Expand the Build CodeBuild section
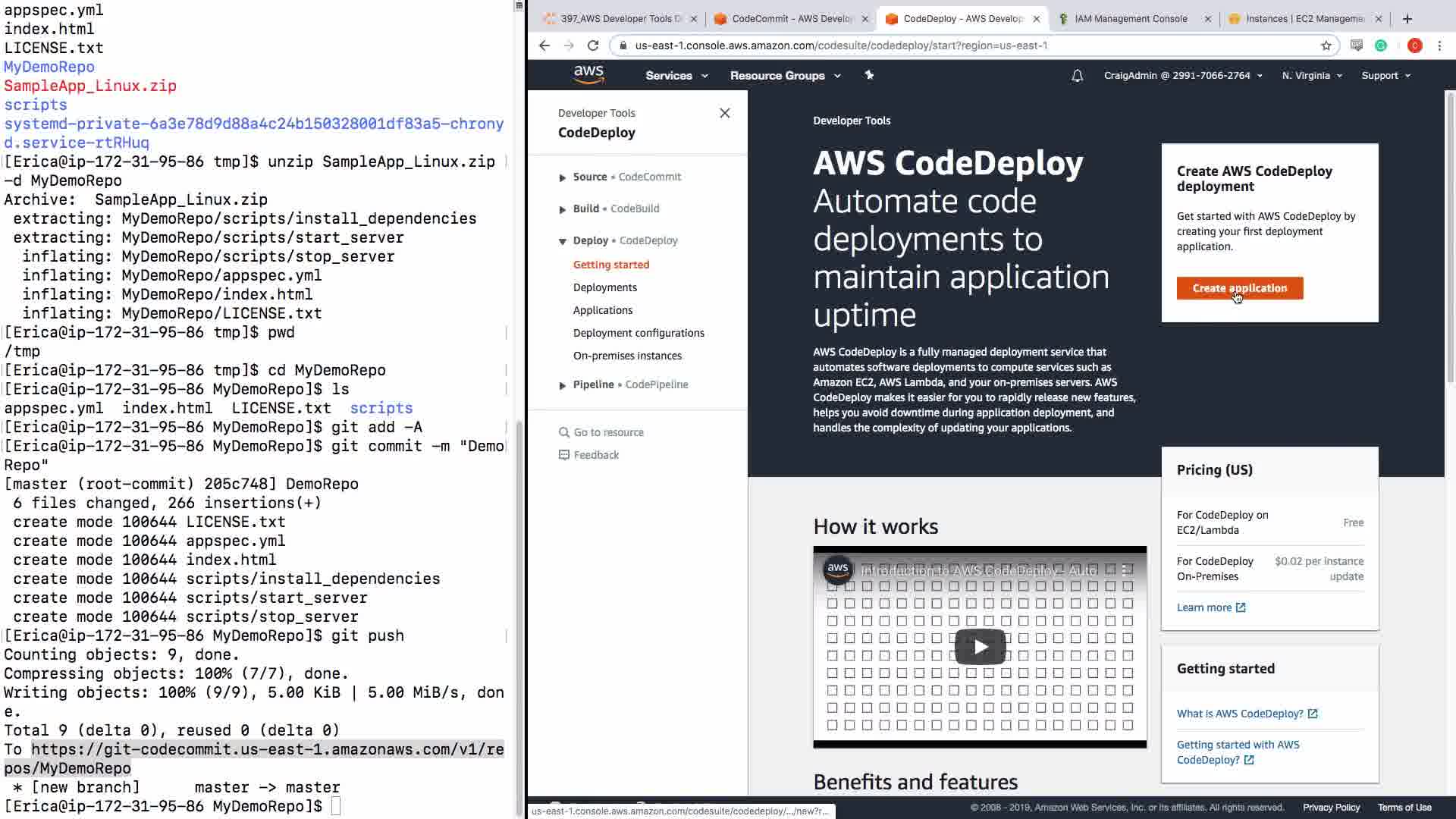 point(563,209)
